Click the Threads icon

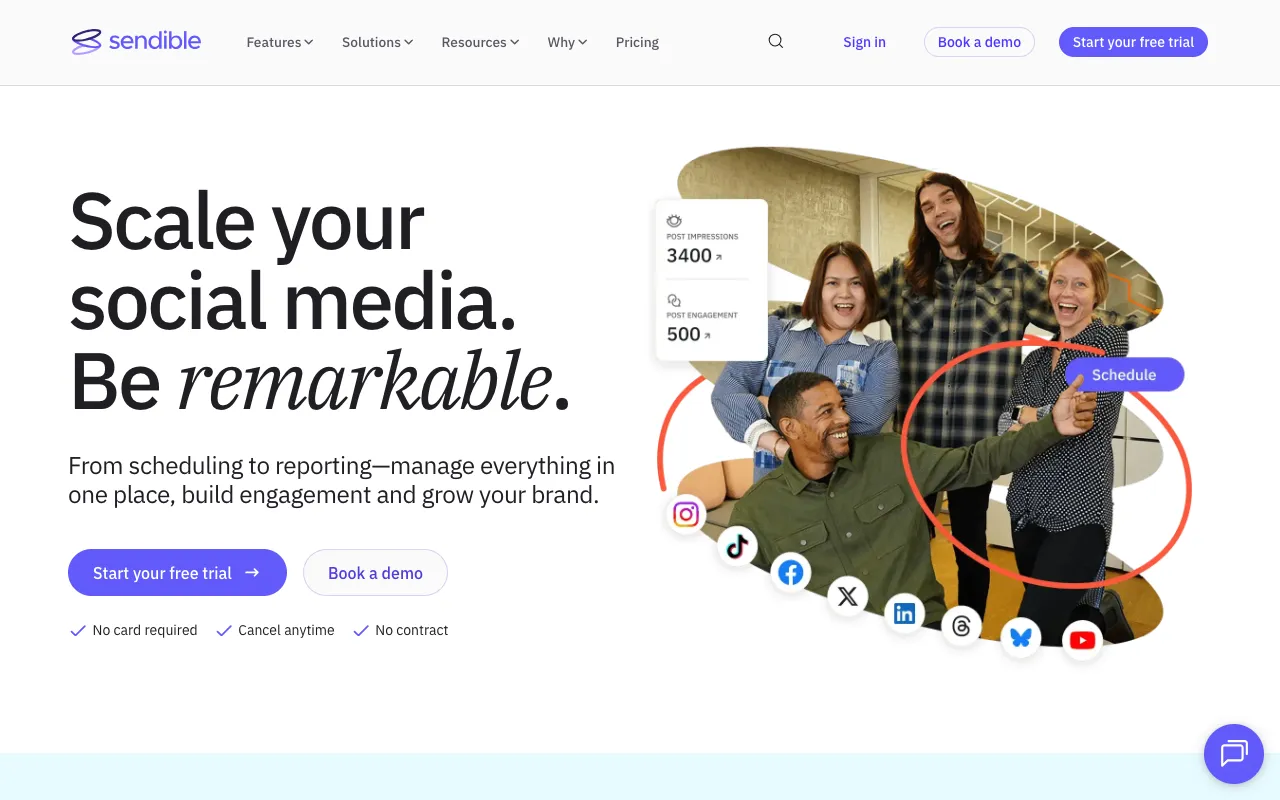[x=961, y=626]
